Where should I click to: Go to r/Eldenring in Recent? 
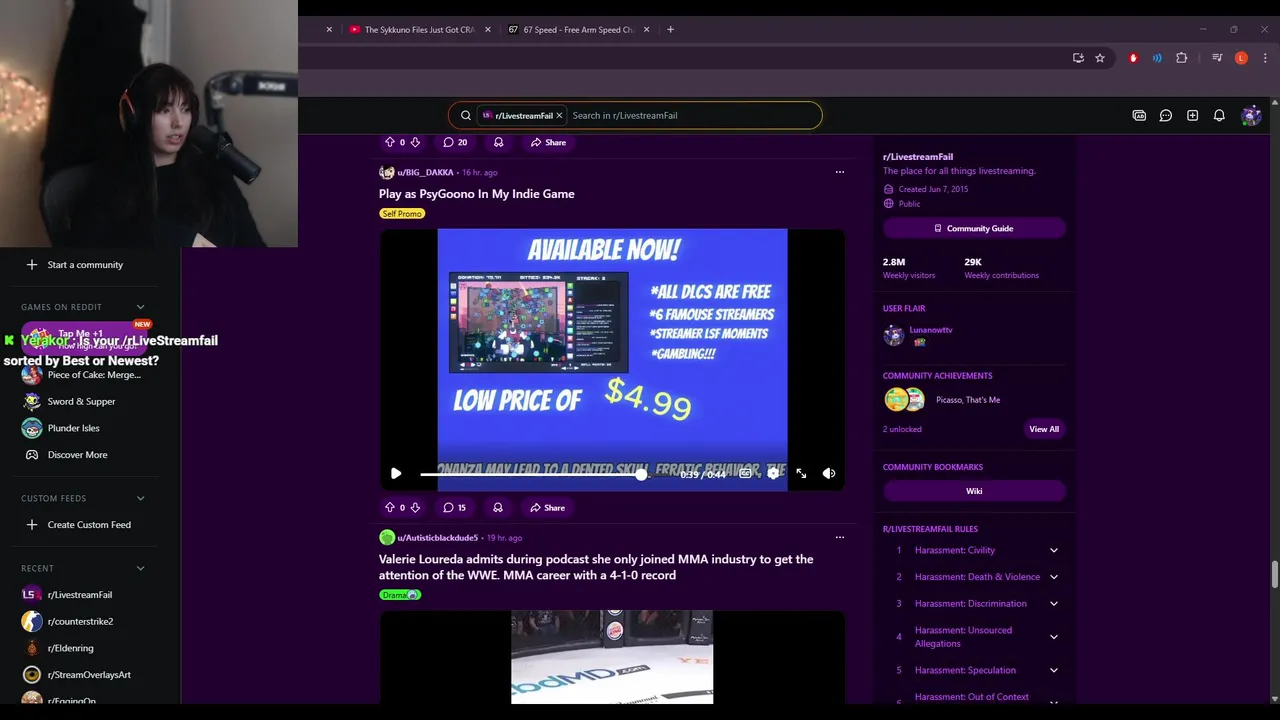point(70,648)
